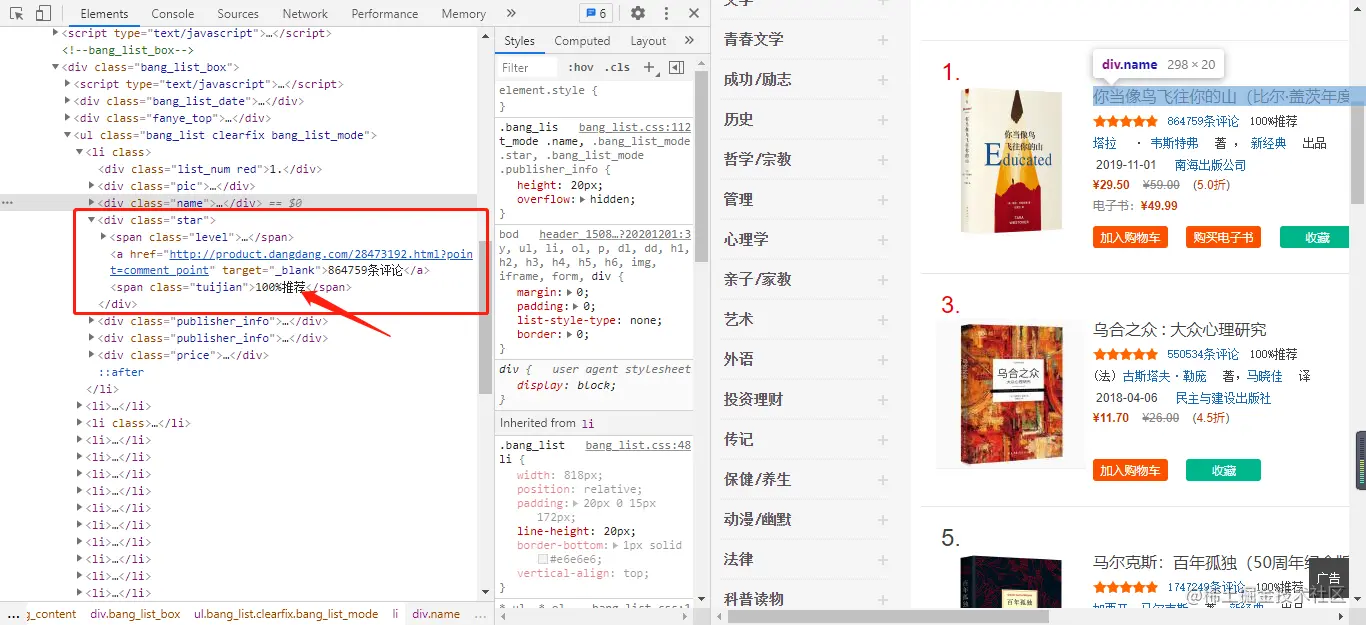Screen dimensions: 1366x625
Task: Open DevTools settings gear
Action: 638,14
